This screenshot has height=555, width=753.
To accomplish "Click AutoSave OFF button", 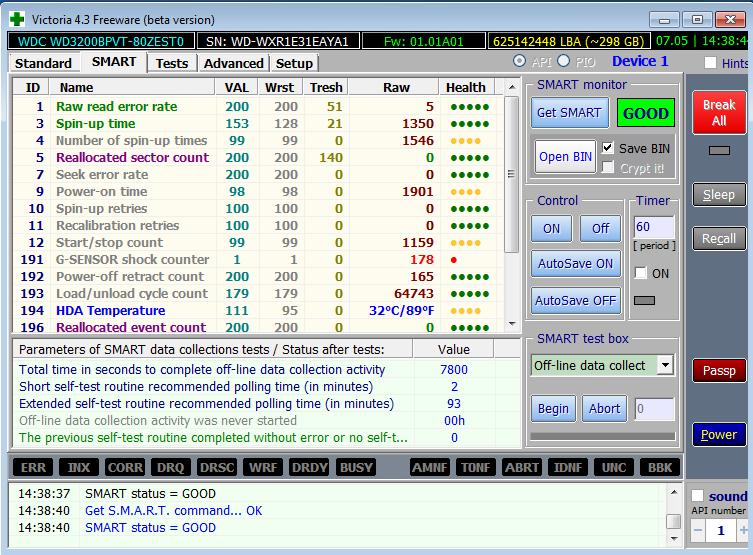I will click(576, 301).
